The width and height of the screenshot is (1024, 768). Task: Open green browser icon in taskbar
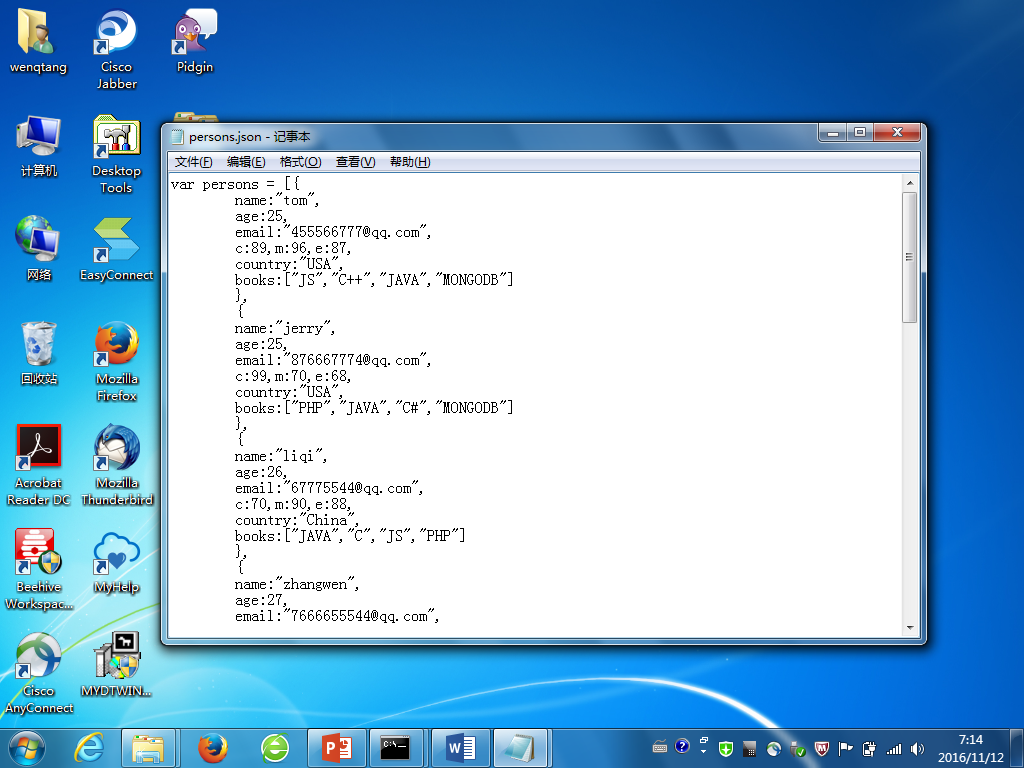pyautogui.click(x=275, y=748)
